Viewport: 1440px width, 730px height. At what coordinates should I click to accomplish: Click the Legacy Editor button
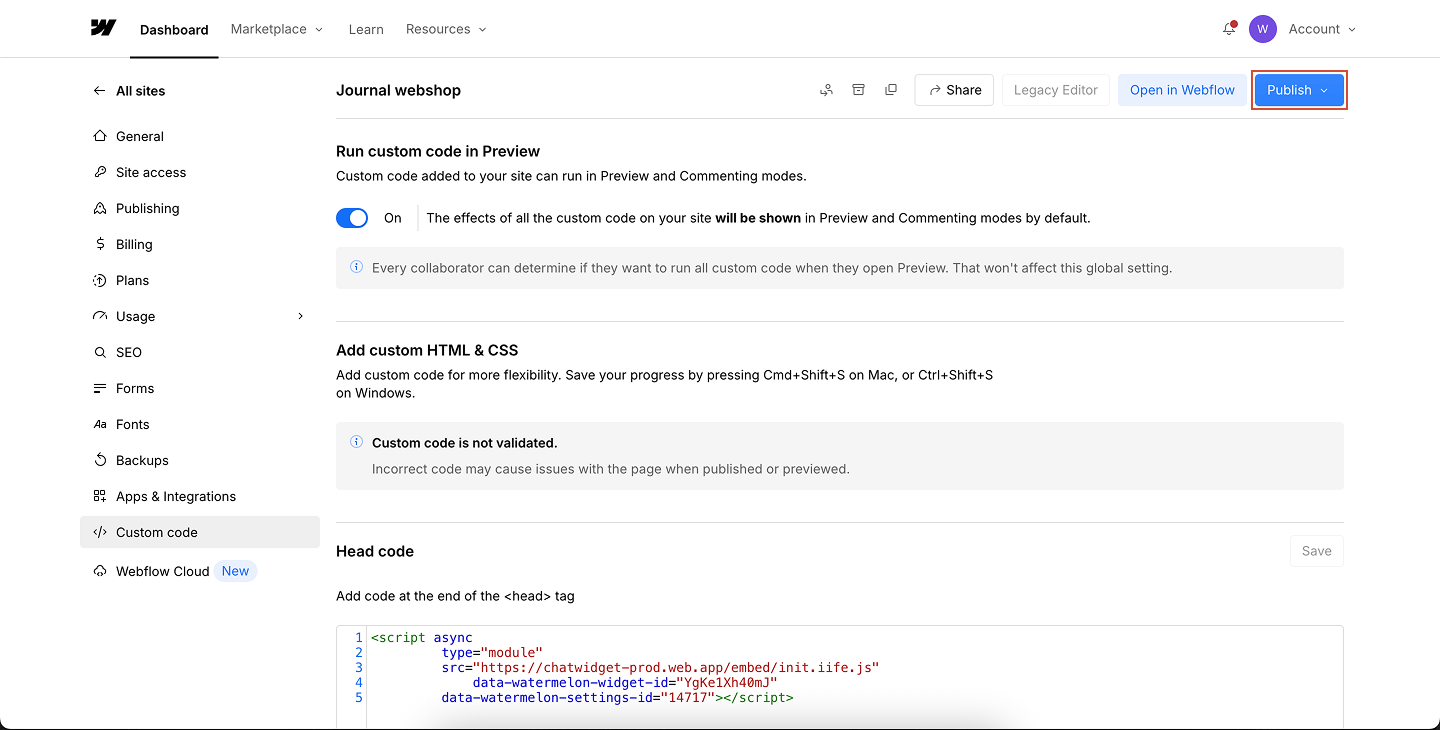(1056, 90)
